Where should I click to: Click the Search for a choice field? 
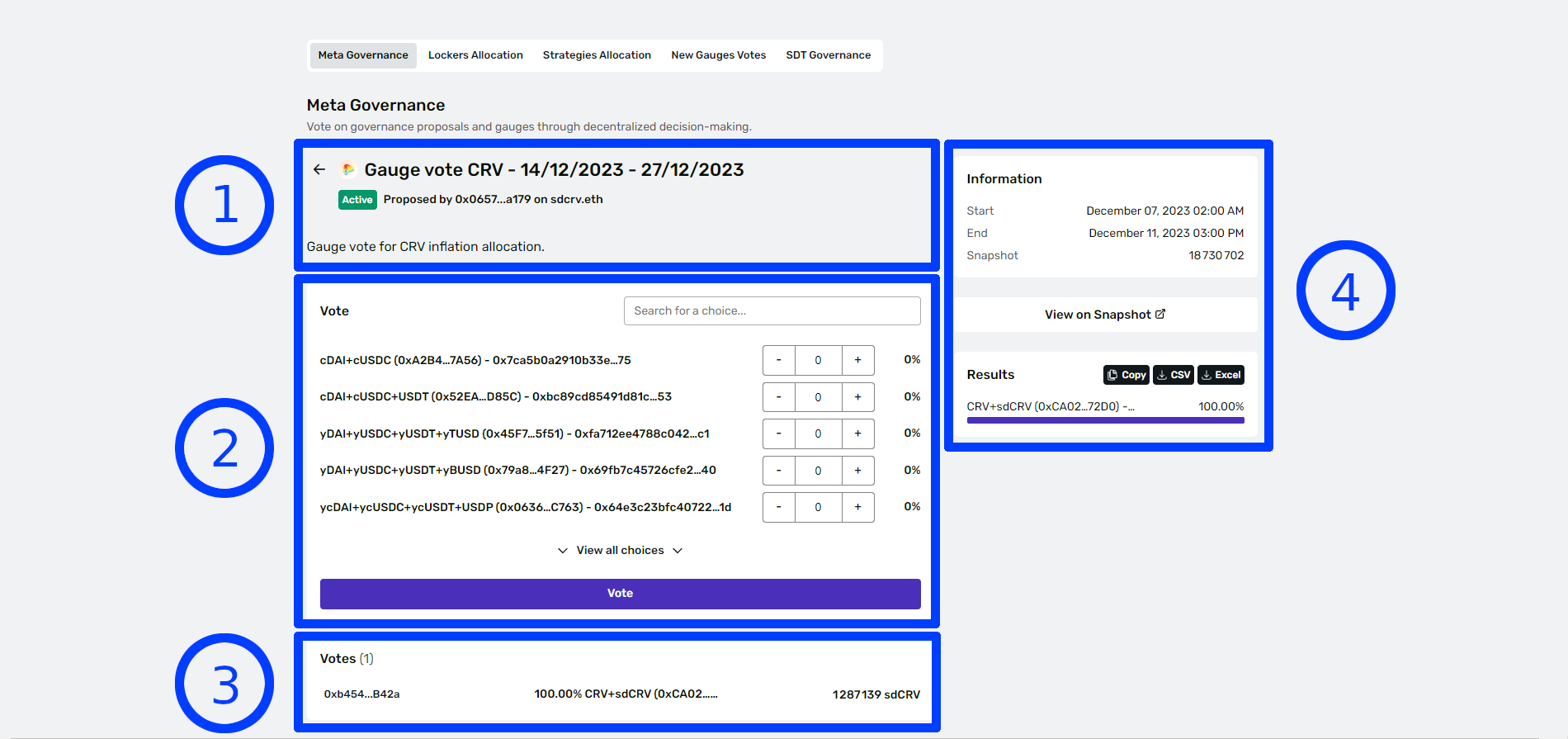pyautogui.click(x=772, y=311)
